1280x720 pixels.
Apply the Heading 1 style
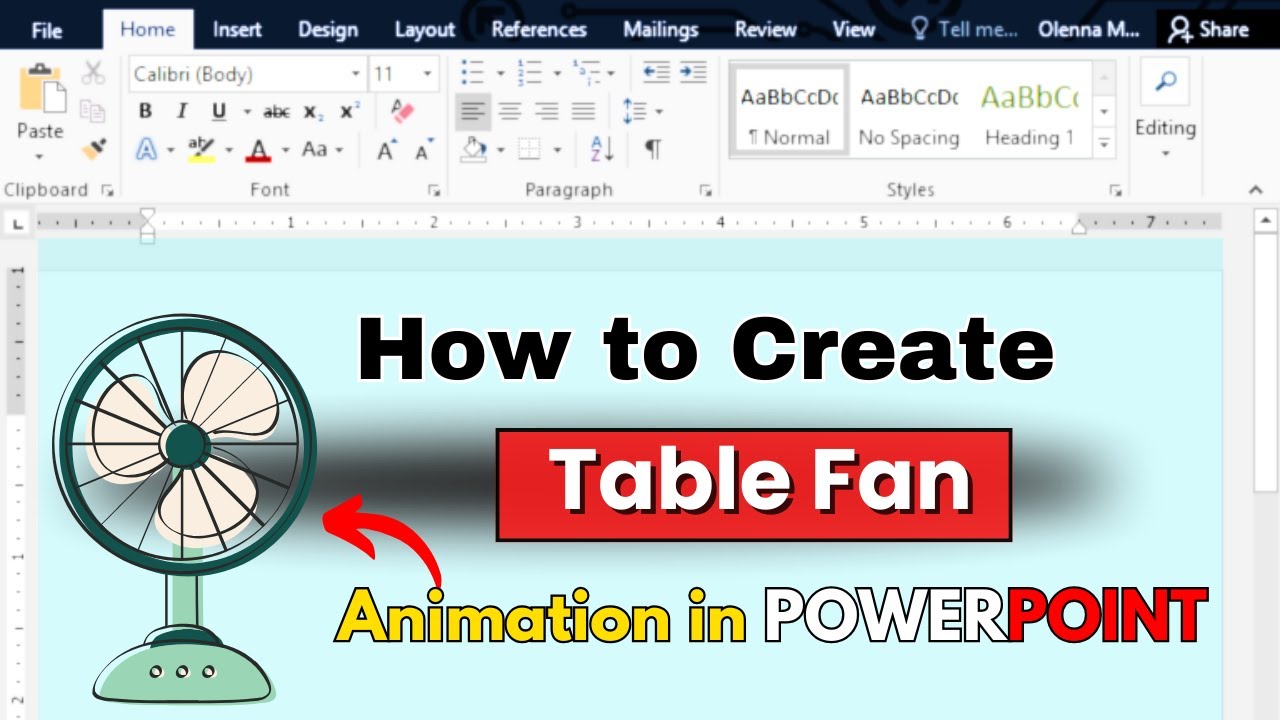pos(1029,110)
